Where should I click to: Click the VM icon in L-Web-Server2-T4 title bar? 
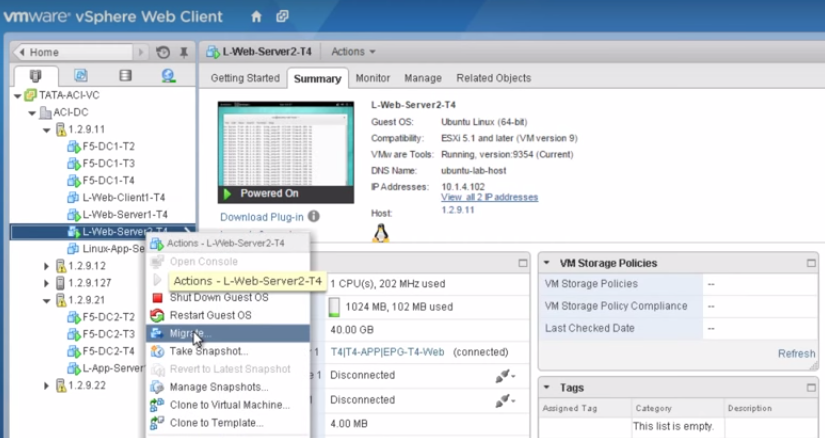tap(213, 52)
